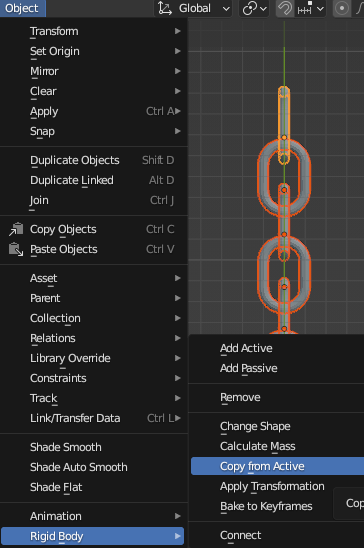Screen dimensions: 364x548
Task: Open the Object menu
Action: [x=22, y=8]
